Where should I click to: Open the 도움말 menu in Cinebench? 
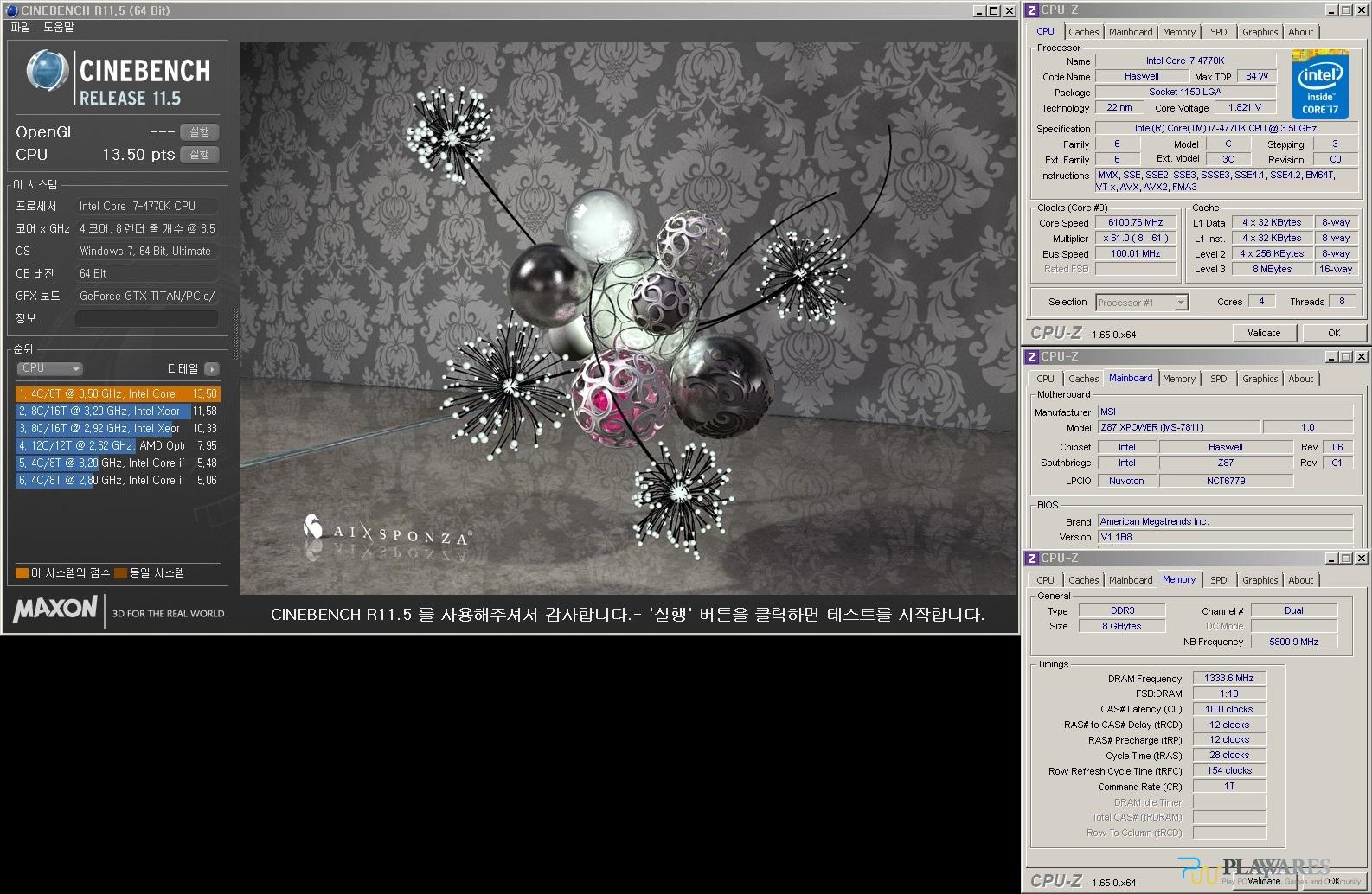(59, 28)
